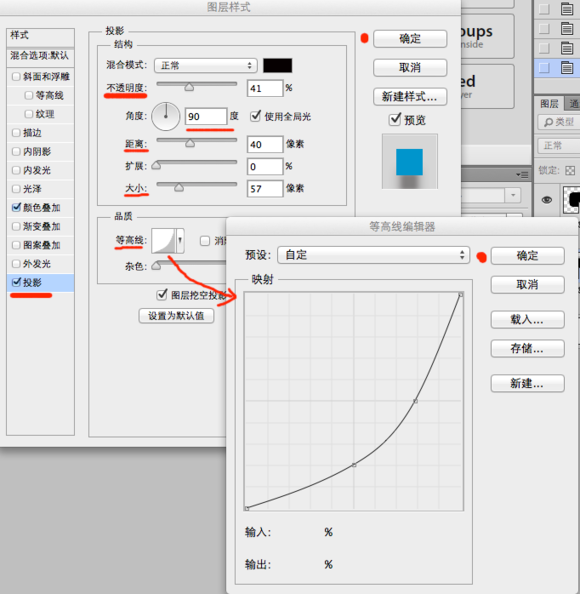This screenshot has width=580, height=594.
Task: Enable the 内发光 checkbox
Action: point(16,170)
